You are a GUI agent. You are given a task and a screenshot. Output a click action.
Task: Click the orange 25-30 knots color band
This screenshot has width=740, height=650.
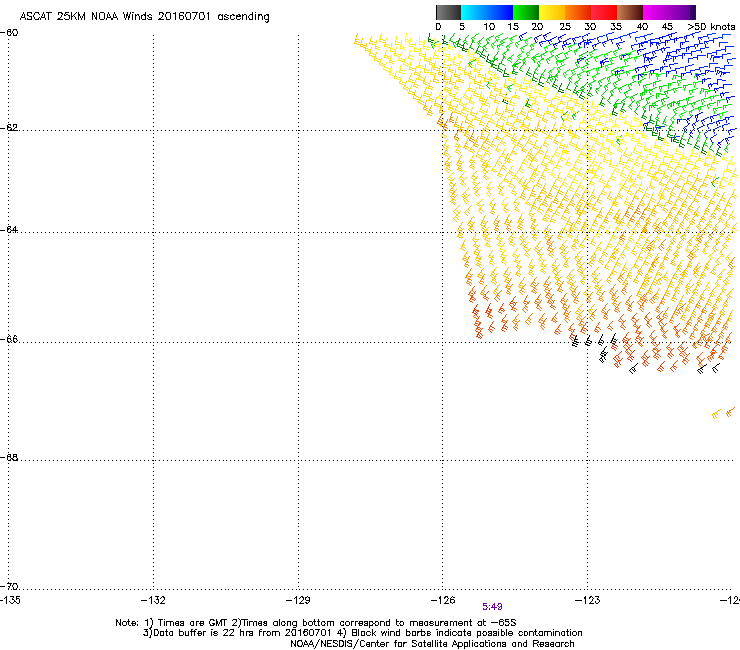coord(578,12)
